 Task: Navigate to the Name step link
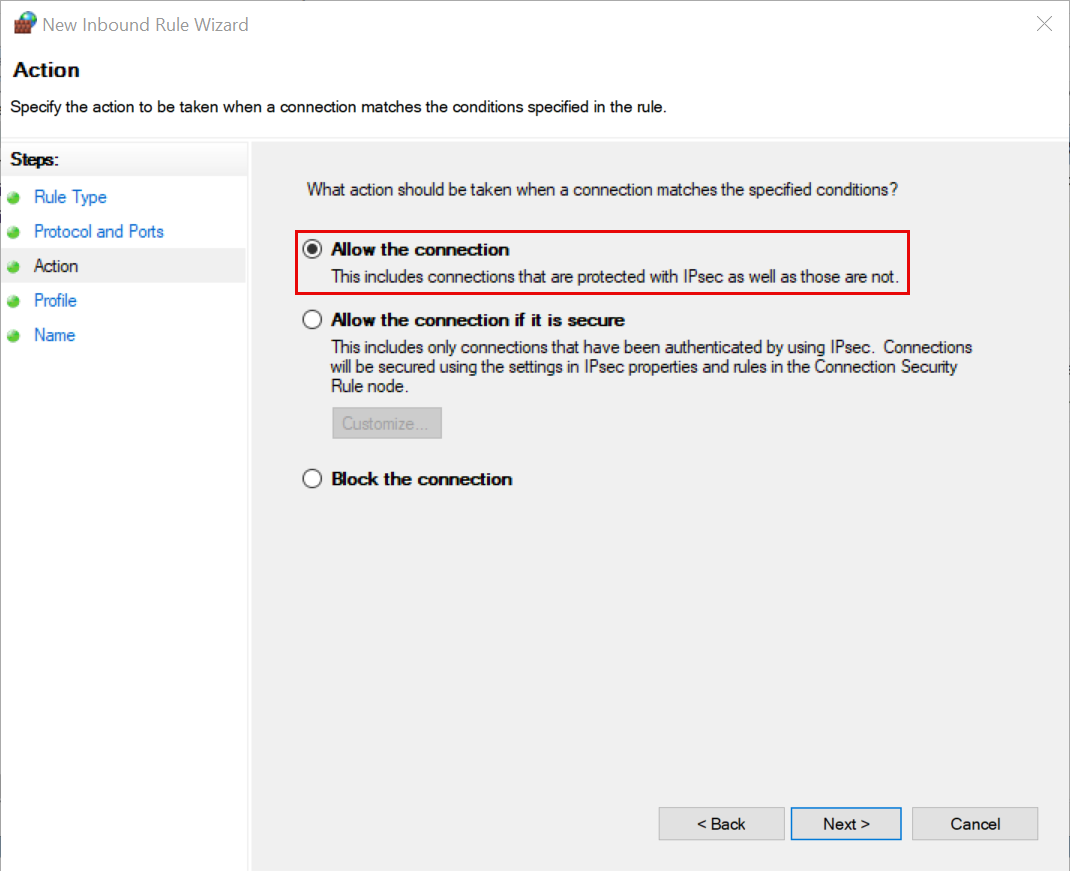click(54, 336)
